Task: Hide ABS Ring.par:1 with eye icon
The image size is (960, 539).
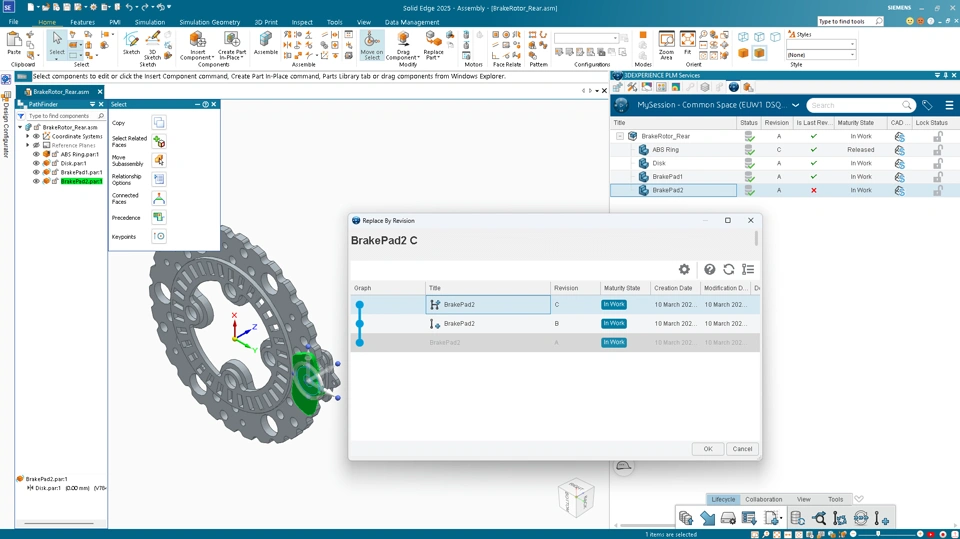Action: pos(36,154)
